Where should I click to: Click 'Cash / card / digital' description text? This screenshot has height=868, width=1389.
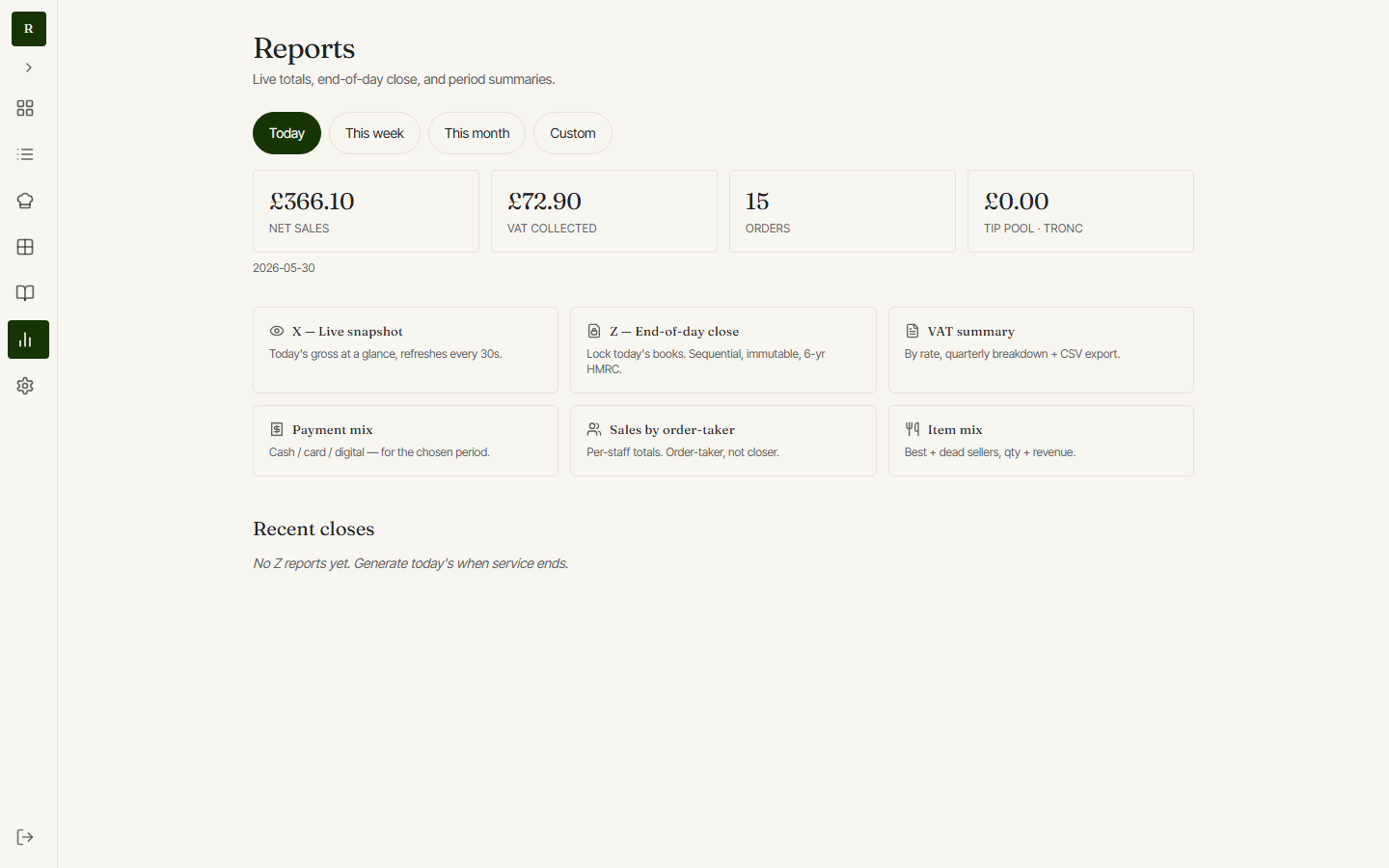point(379,452)
